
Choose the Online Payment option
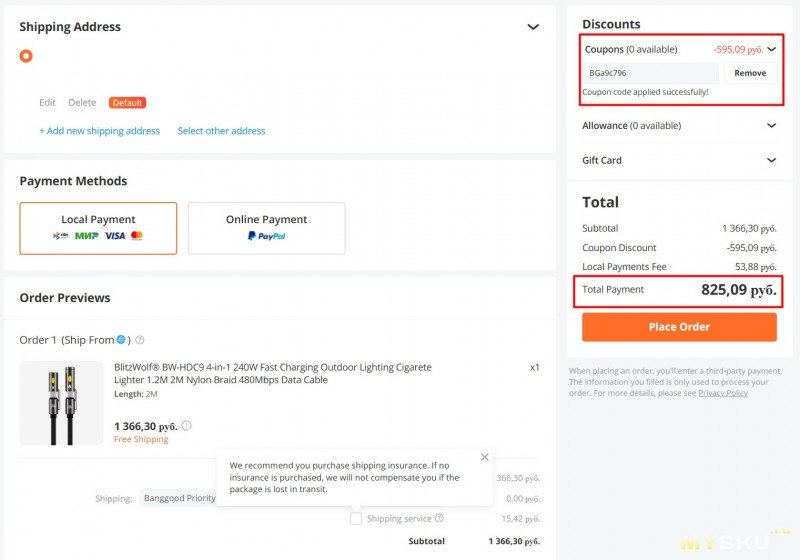(x=266, y=228)
